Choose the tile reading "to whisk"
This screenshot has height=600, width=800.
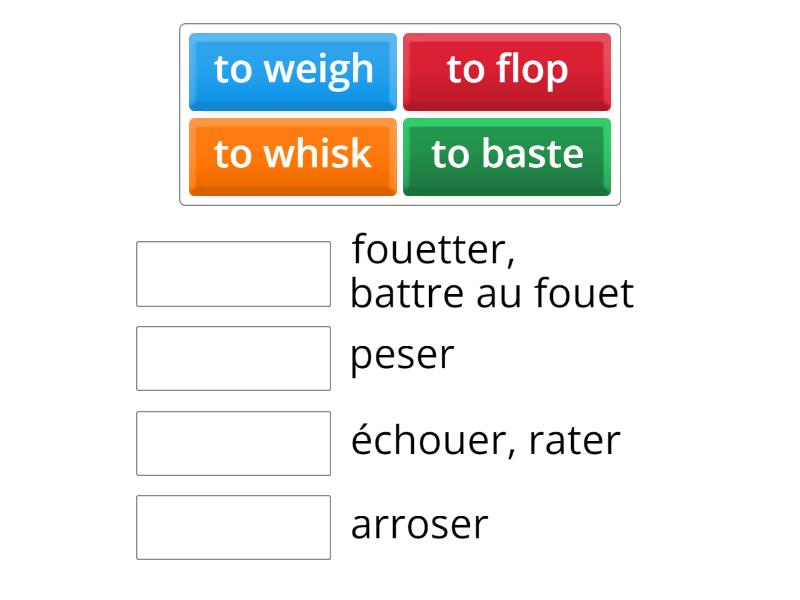pos(292,154)
